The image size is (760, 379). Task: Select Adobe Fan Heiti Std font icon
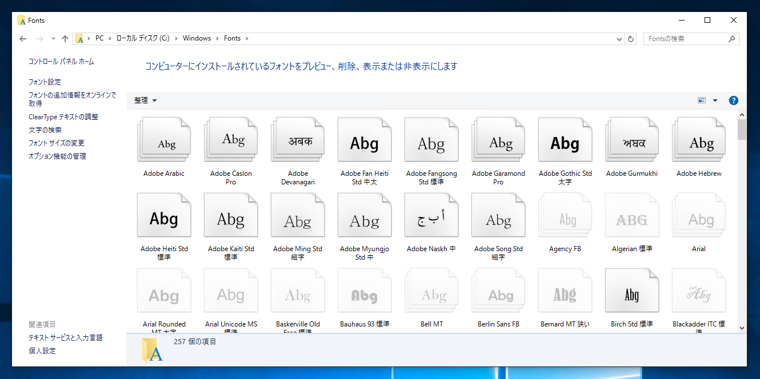tap(364, 140)
